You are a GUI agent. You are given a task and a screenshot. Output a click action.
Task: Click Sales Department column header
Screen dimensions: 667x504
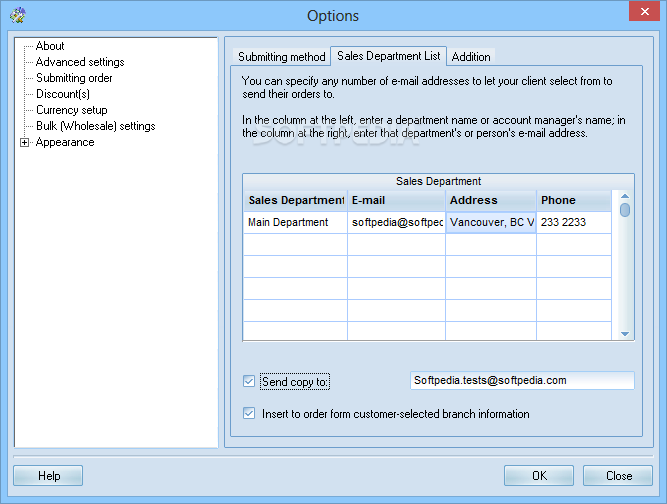pos(296,200)
